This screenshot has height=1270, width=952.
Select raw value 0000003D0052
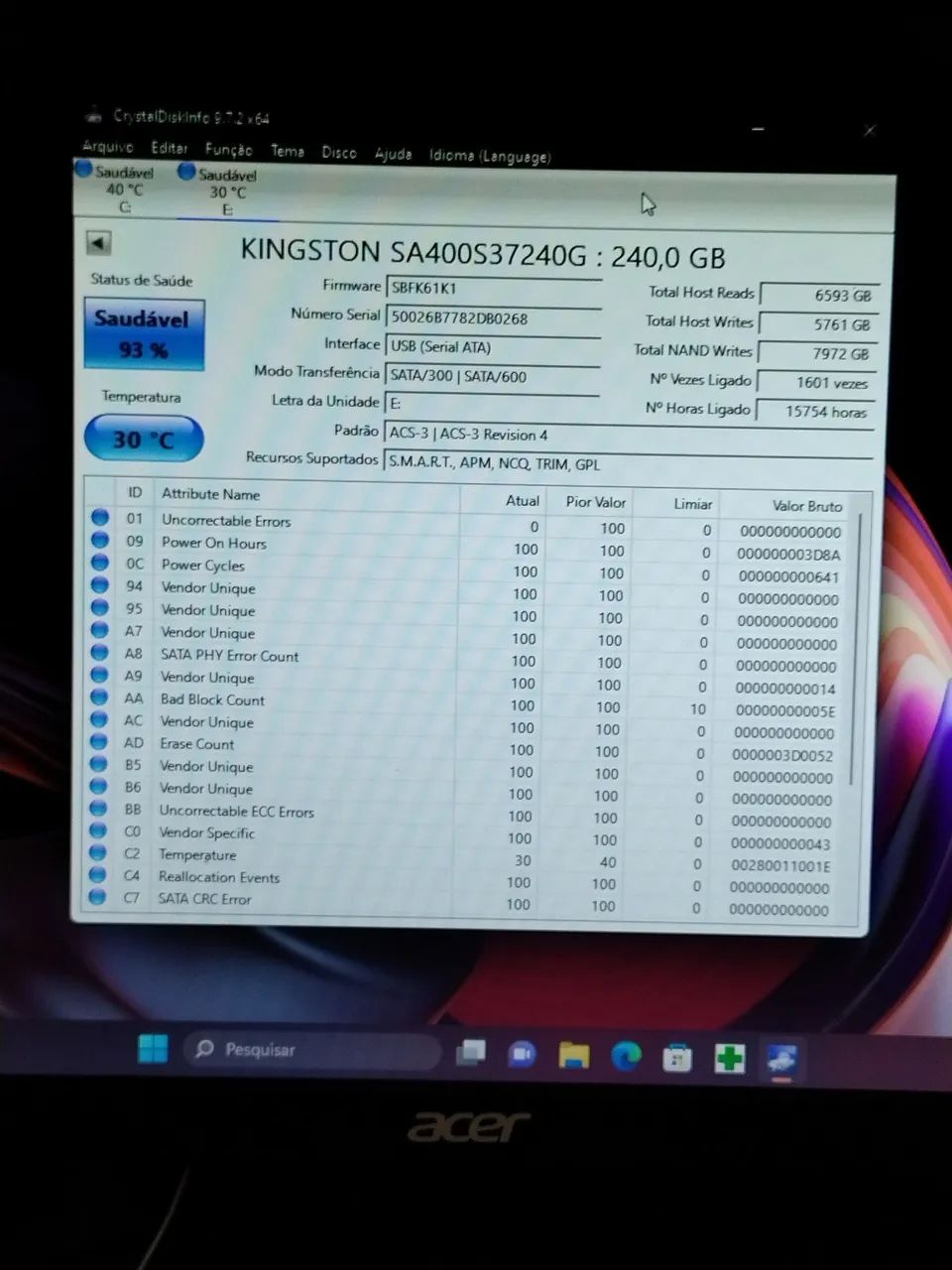[x=783, y=756]
